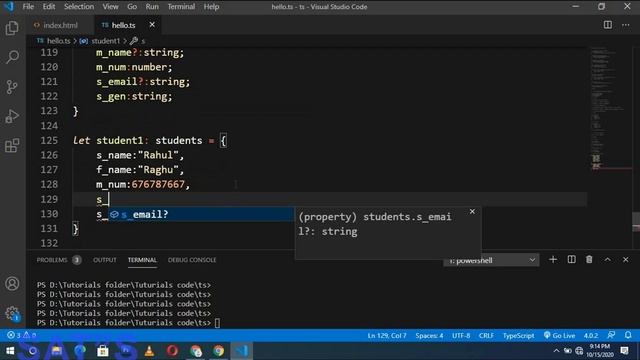The image size is (640, 360).
Task: Kill the terminal with trash icon
Action: click(x=589, y=260)
